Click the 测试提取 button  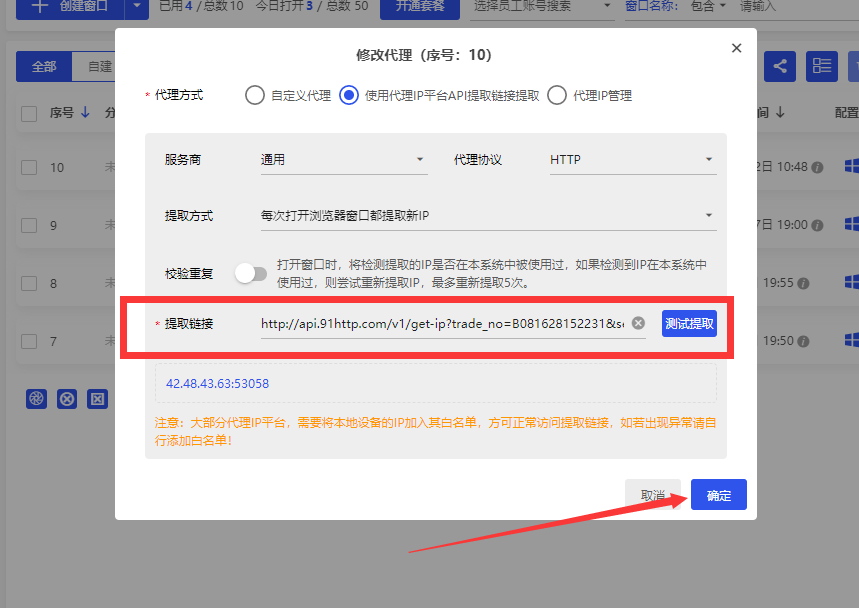[689, 323]
